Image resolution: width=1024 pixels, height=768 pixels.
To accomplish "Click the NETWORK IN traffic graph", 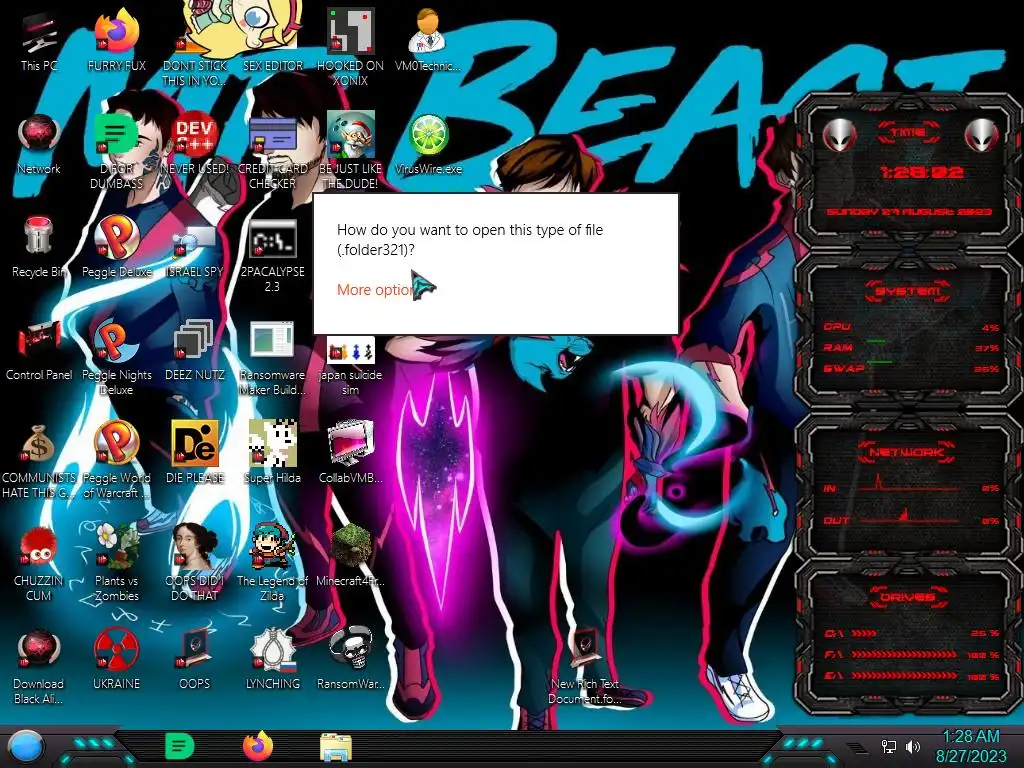I will coord(911,484).
